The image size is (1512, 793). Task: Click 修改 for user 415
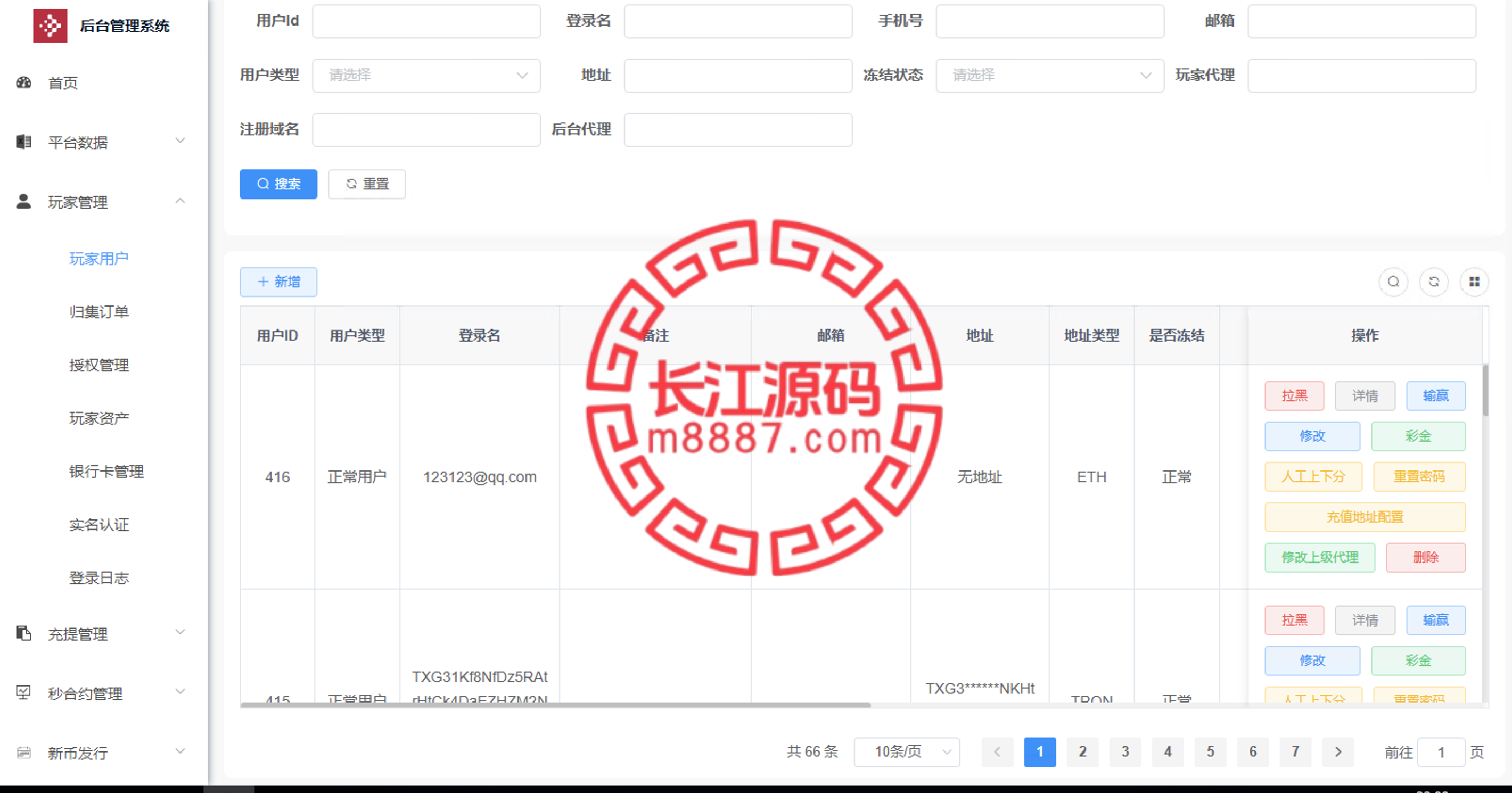click(x=1312, y=661)
